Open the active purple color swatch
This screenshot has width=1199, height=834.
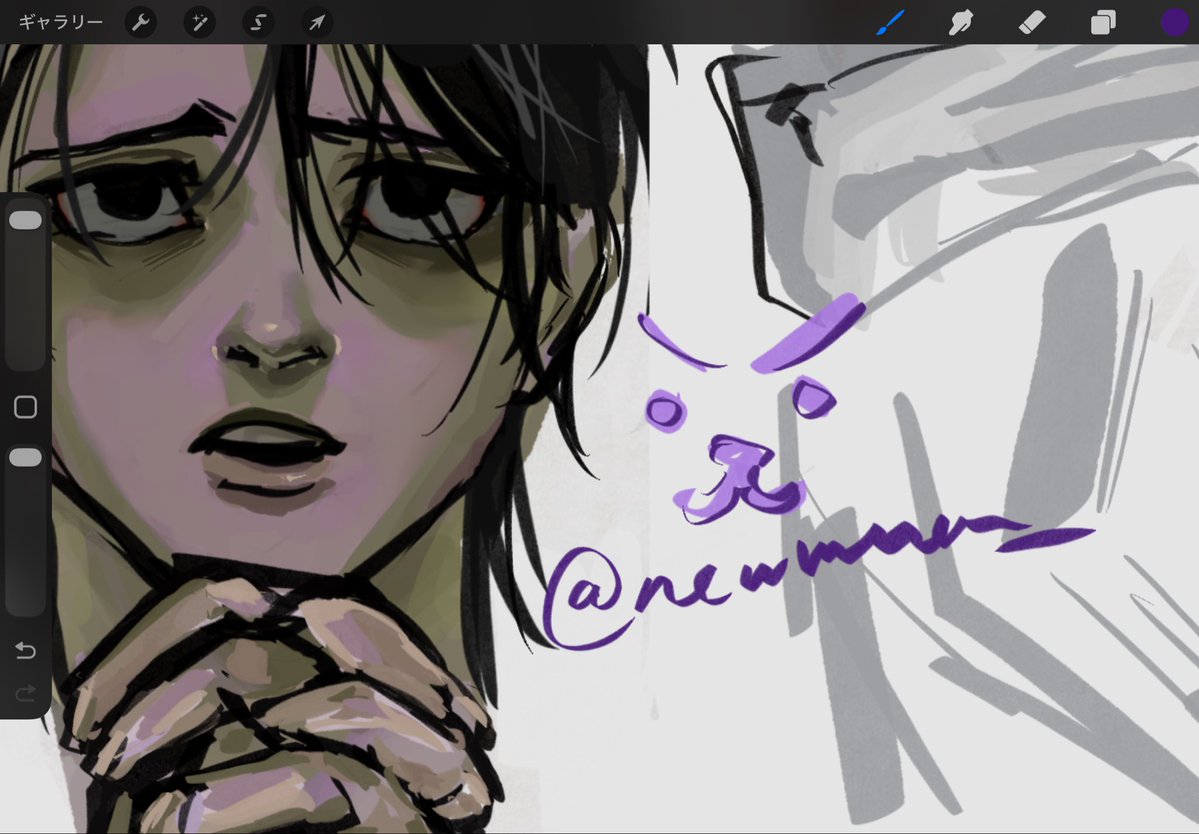[1175, 22]
